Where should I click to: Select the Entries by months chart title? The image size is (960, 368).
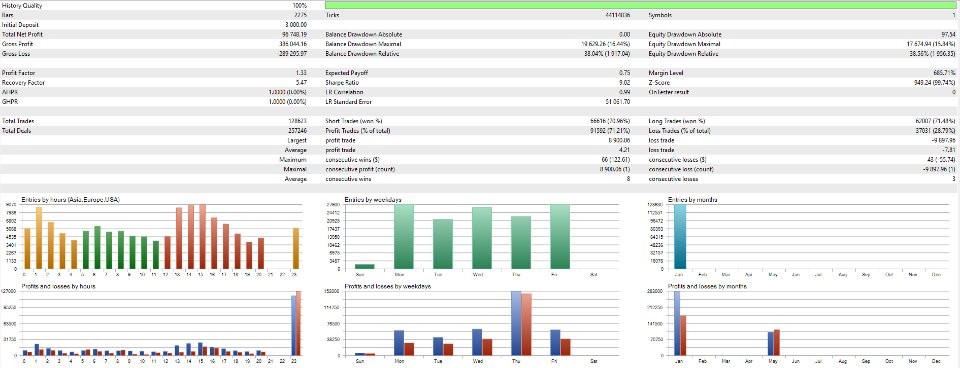coord(693,200)
